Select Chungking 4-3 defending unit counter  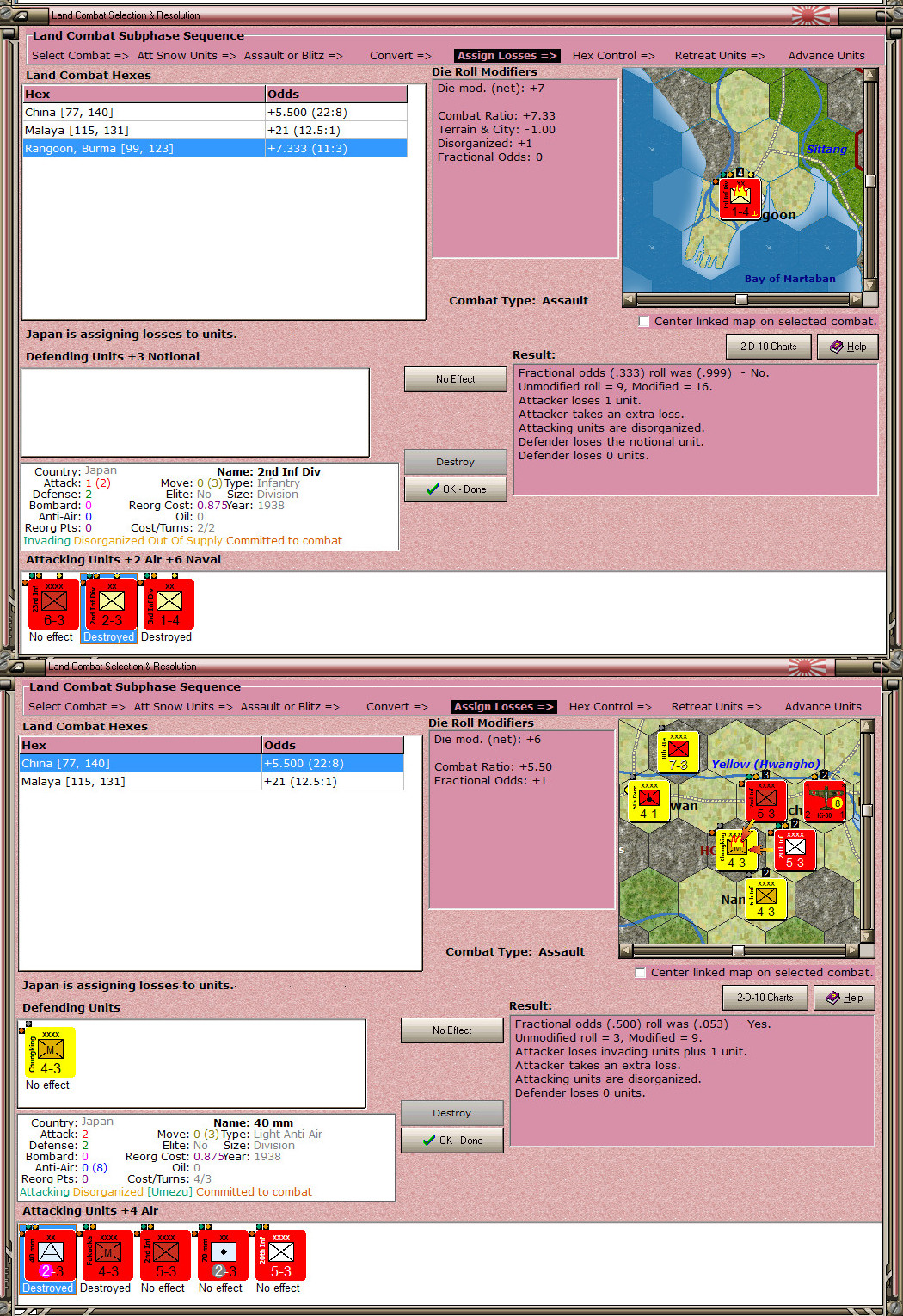(49, 1051)
